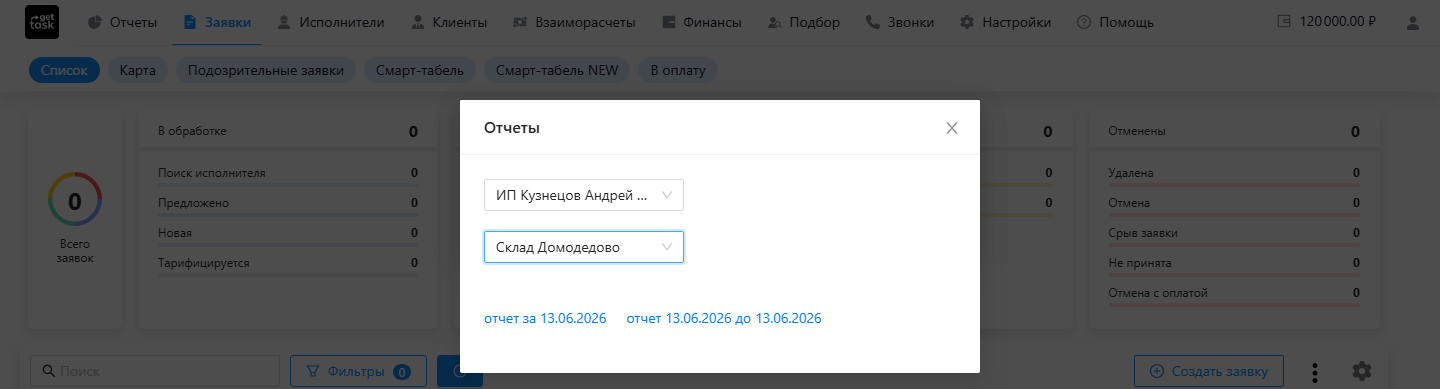
Task: Switch to Подозрительные заявки tab
Action: click(266, 70)
